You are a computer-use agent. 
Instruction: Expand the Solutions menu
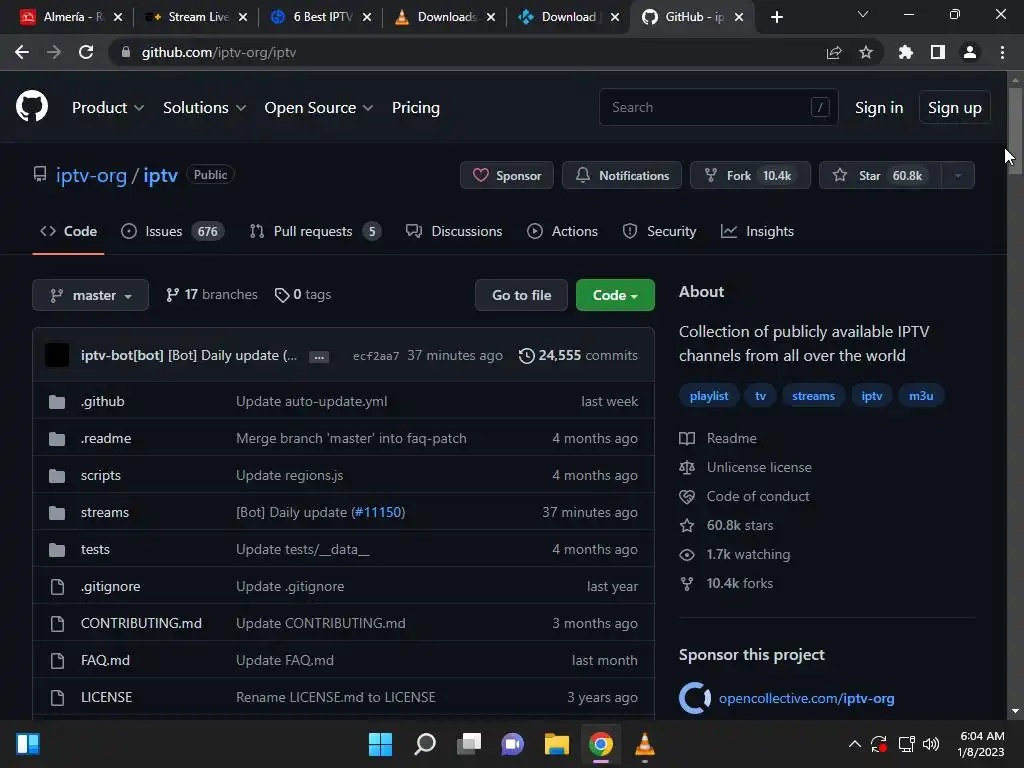point(204,108)
